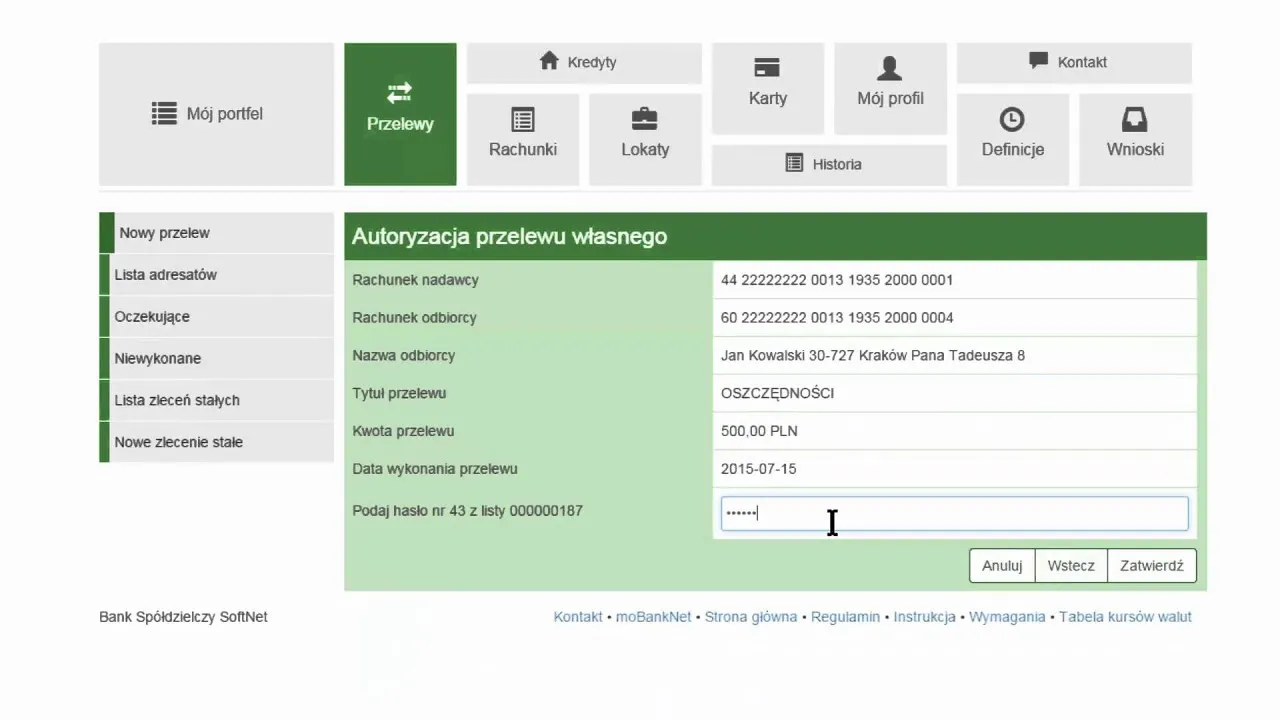Select the Przelewy transfer arrows icon
This screenshot has width=1280, height=720.
tap(400, 93)
